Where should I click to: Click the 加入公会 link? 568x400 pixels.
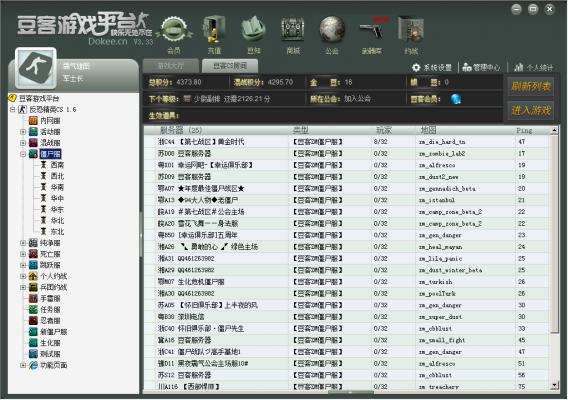pos(357,99)
